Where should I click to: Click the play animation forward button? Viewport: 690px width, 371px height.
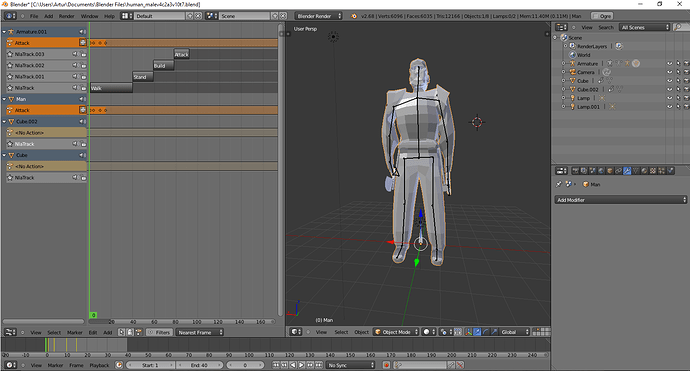tap(301, 365)
